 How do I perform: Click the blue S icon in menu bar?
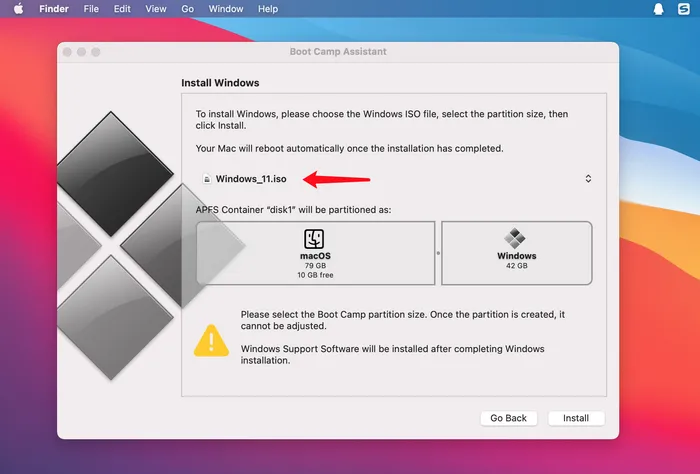684,9
